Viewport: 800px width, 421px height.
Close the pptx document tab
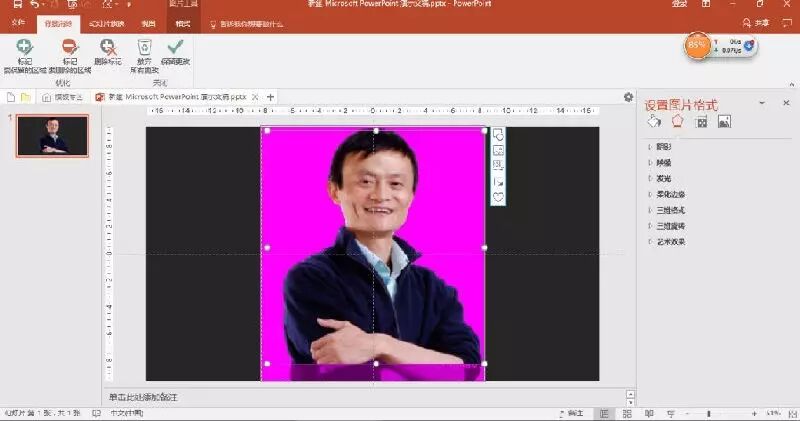pyautogui.click(x=255, y=97)
